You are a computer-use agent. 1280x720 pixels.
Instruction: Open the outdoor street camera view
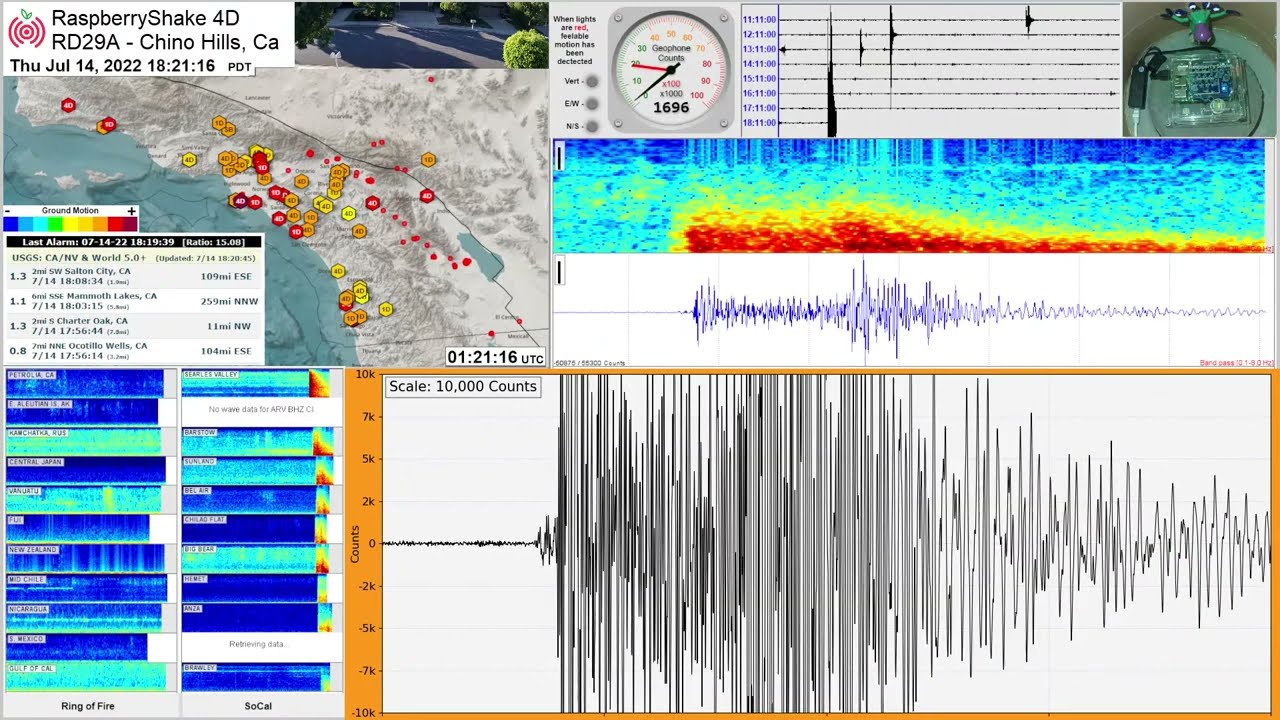pos(421,34)
